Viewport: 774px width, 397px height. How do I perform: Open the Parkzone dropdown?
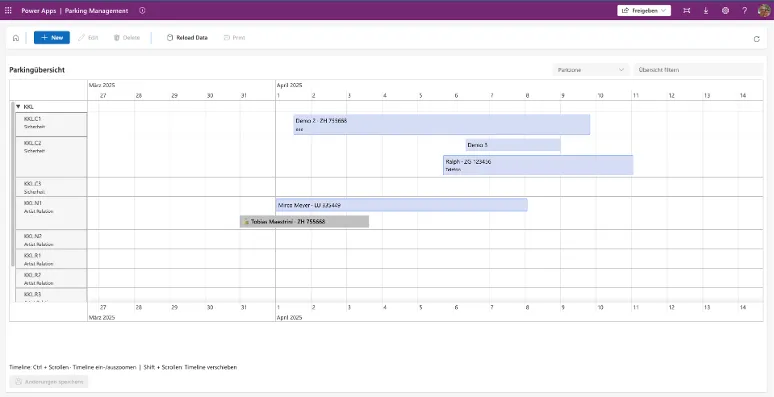pos(591,70)
